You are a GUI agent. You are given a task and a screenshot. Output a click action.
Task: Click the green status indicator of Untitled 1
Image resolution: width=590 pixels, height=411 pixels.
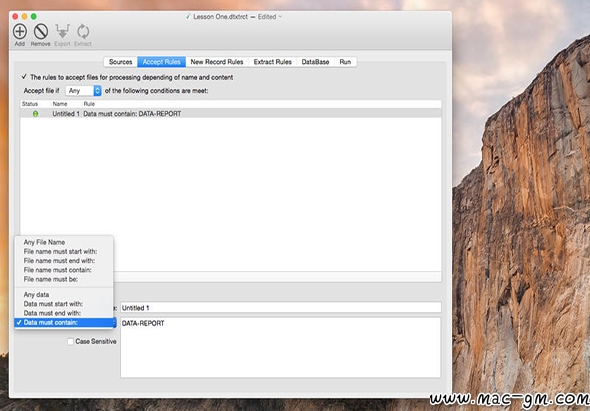[x=35, y=114]
